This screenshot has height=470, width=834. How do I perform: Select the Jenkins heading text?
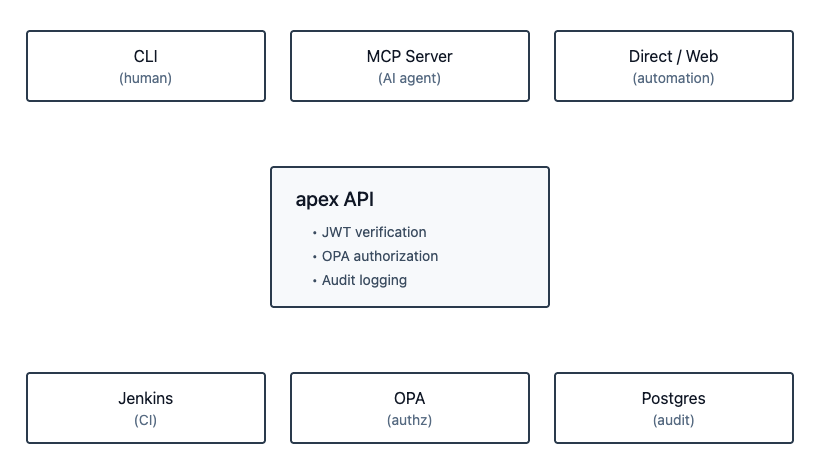[146, 398]
